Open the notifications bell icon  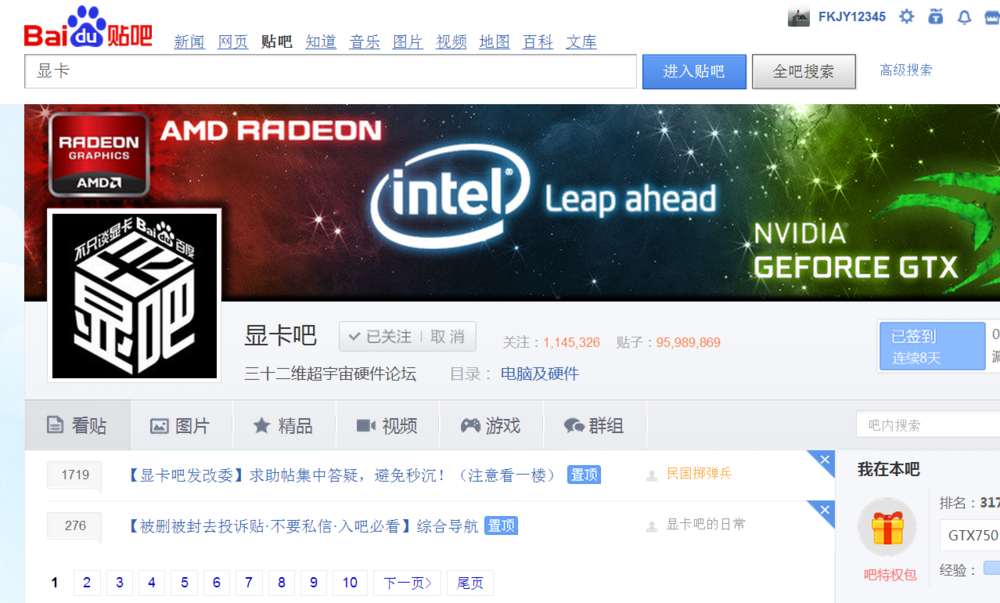(964, 17)
